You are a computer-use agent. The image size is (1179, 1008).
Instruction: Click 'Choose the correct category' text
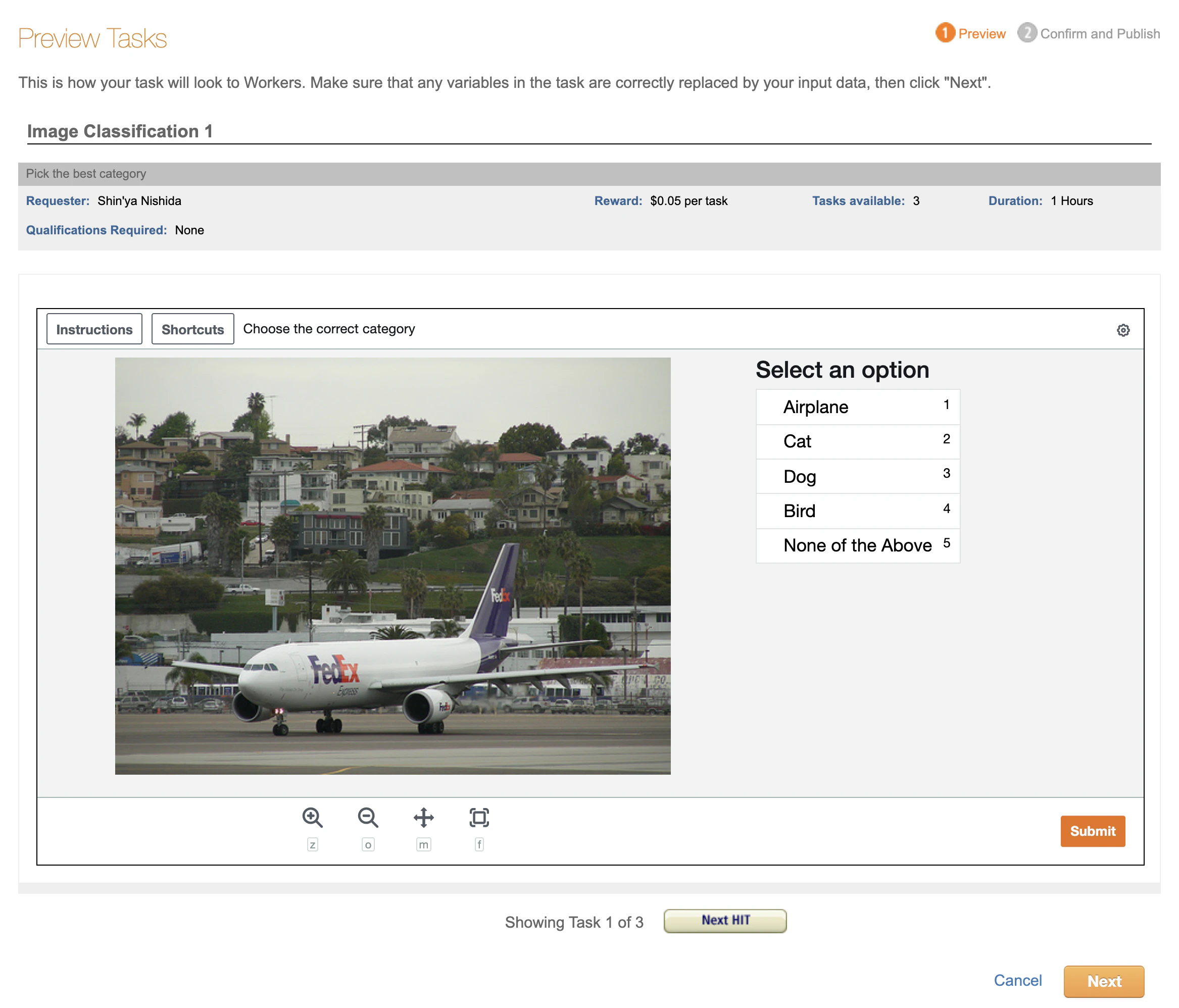coord(329,329)
